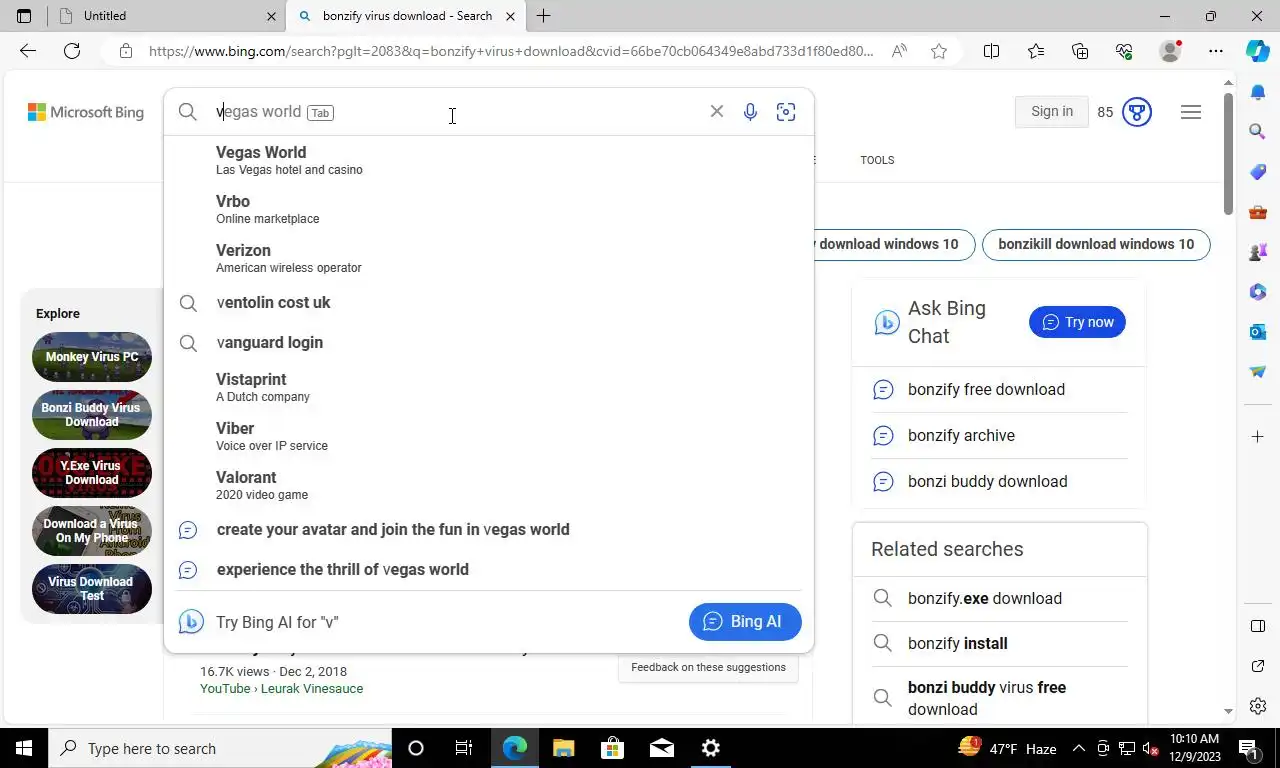Clear the search box with X
This screenshot has width=1280, height=768.
(716, 111)
